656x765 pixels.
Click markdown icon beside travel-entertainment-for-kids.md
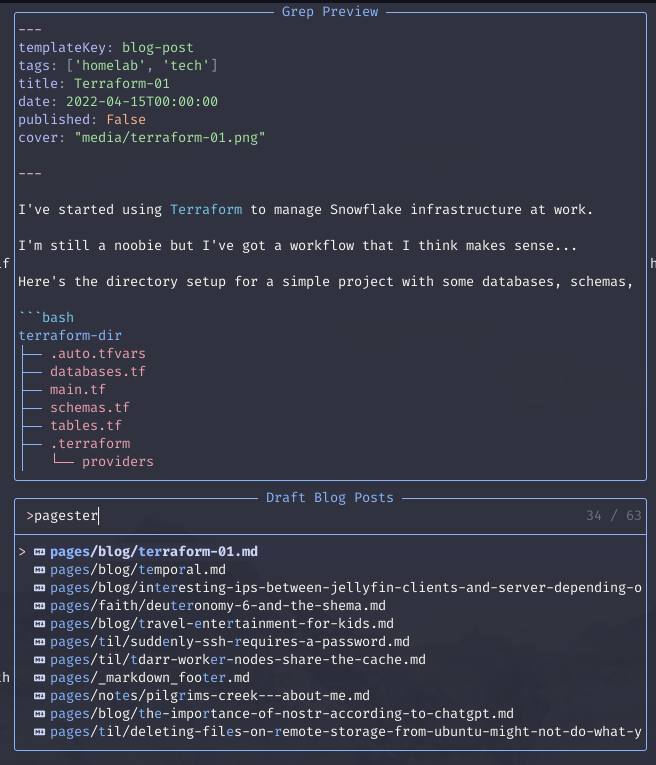[39, 624]
